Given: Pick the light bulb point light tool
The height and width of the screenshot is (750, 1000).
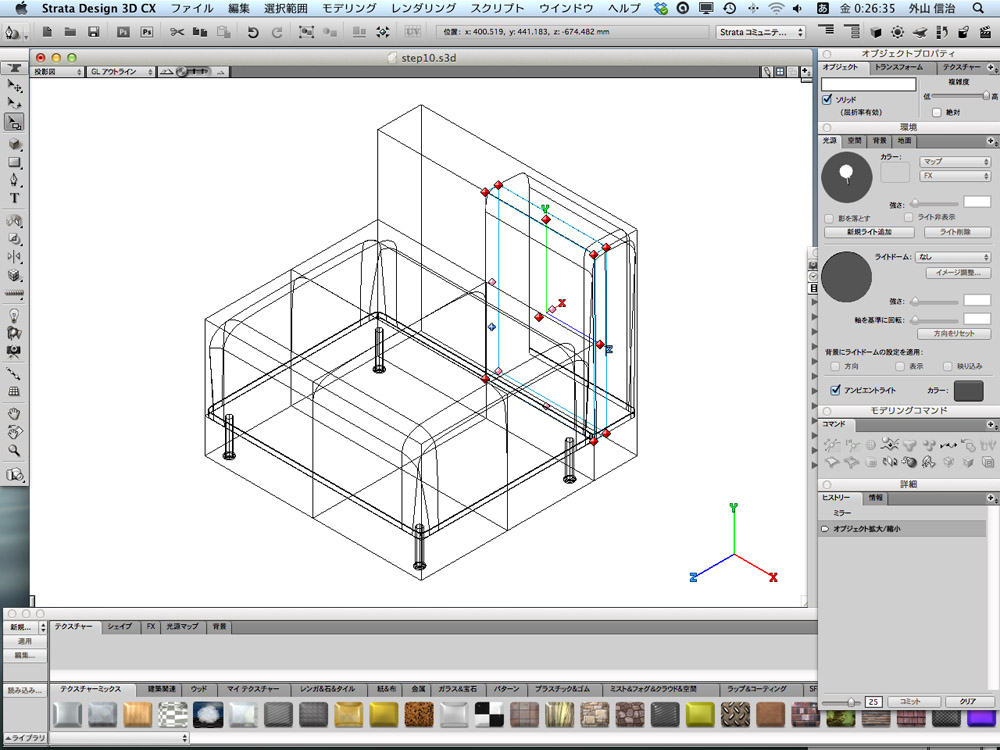Looking at the screenshot, I should point(14,315).
